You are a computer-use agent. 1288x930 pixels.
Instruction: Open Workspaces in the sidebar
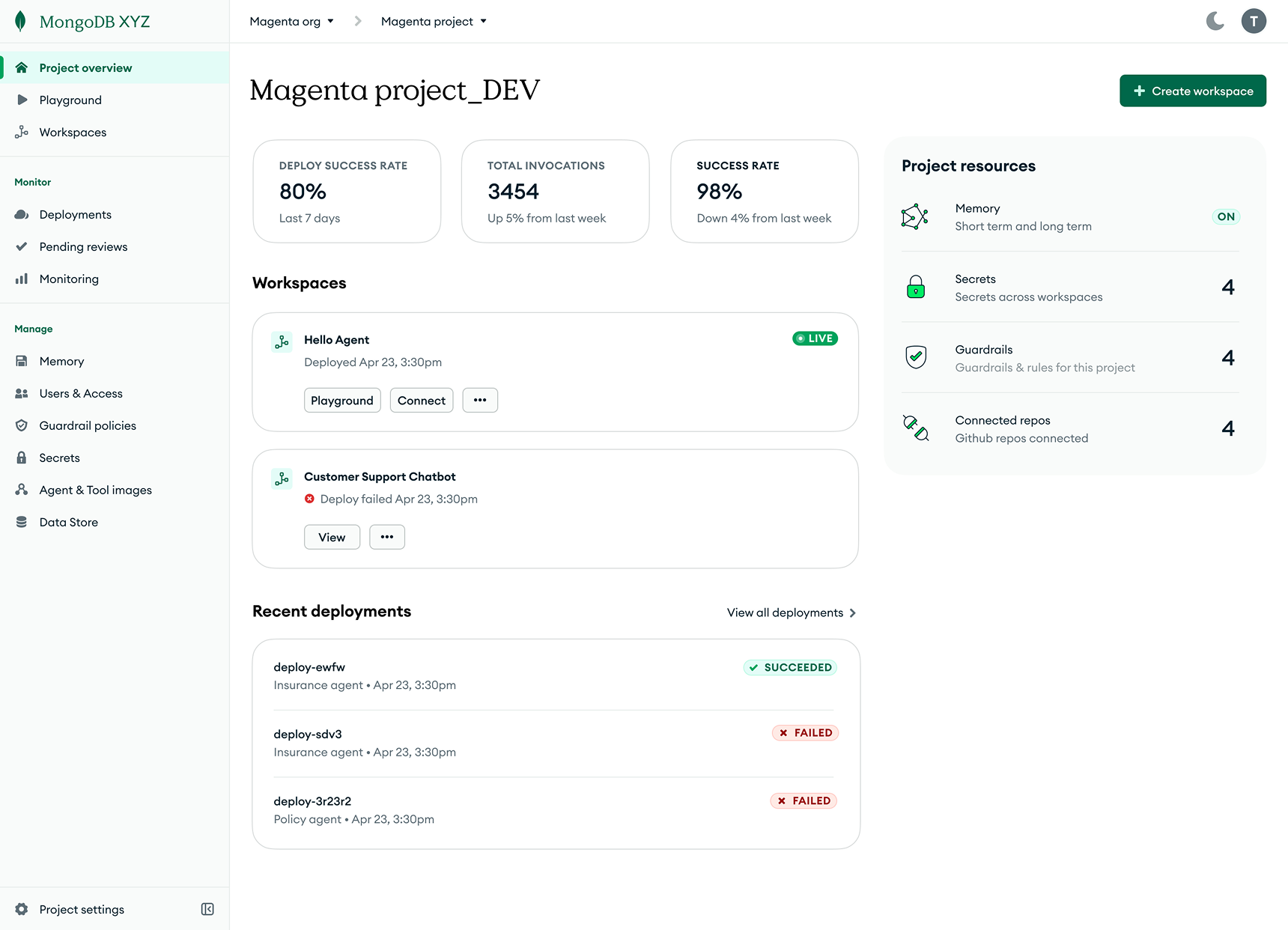(x=115, y=132)
